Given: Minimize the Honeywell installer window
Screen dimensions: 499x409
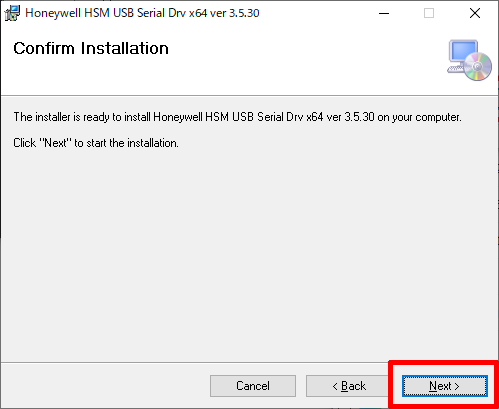Looking at the screenshot, I should click(384, 13).
